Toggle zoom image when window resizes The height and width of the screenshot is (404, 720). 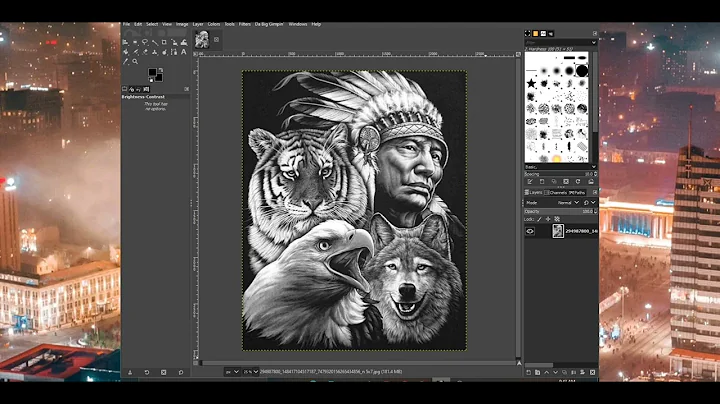coord(518,54)
